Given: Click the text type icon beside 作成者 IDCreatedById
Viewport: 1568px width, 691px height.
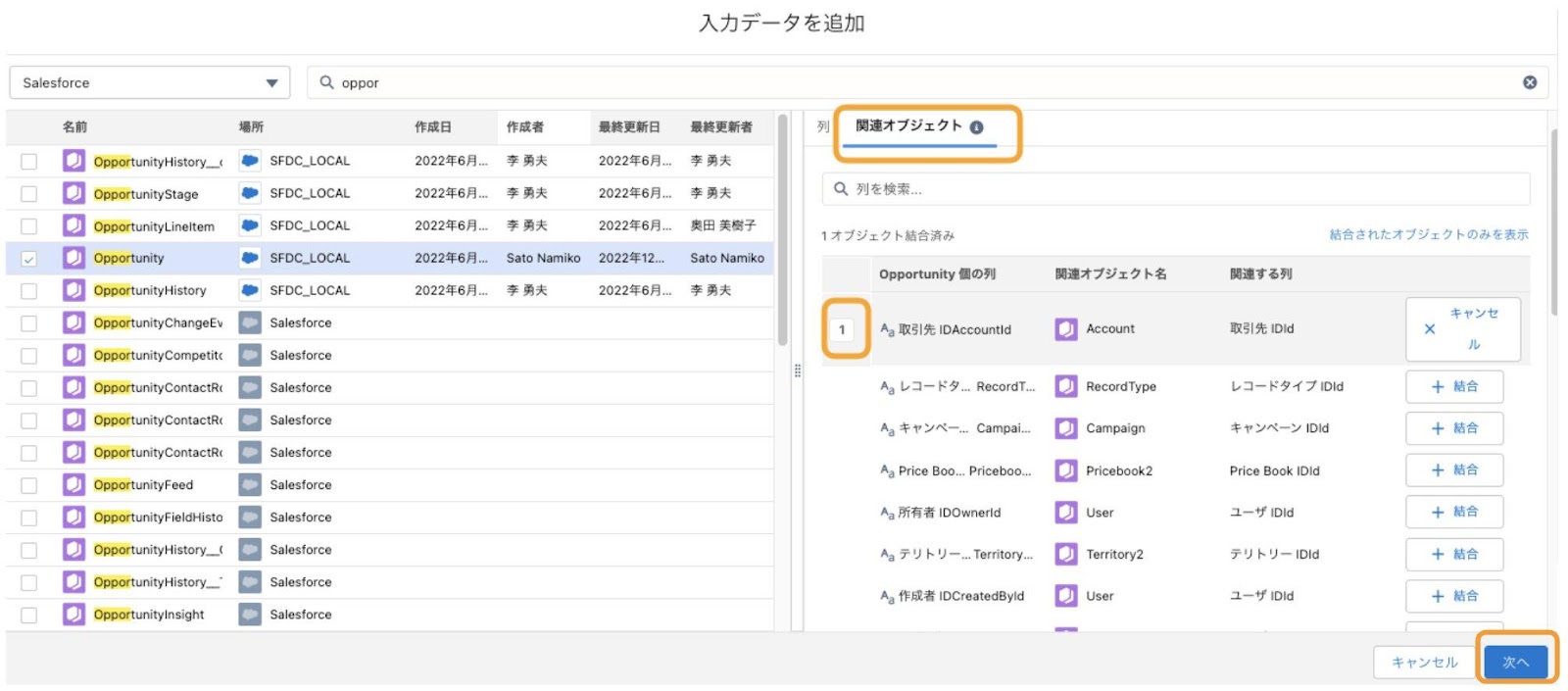Looking at the screenshot, I should tap(887, 596).
